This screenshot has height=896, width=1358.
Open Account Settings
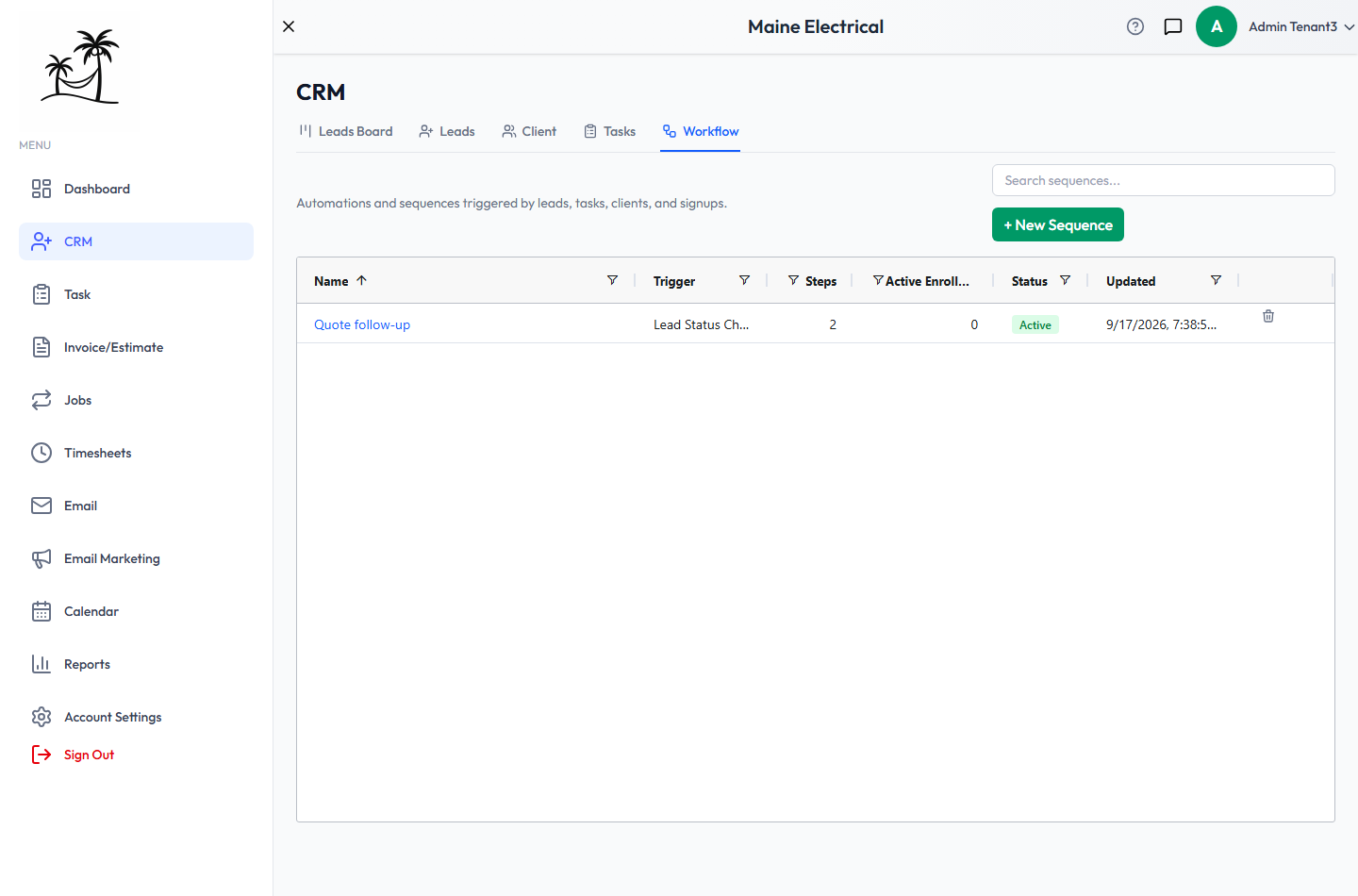coord(136,717)
